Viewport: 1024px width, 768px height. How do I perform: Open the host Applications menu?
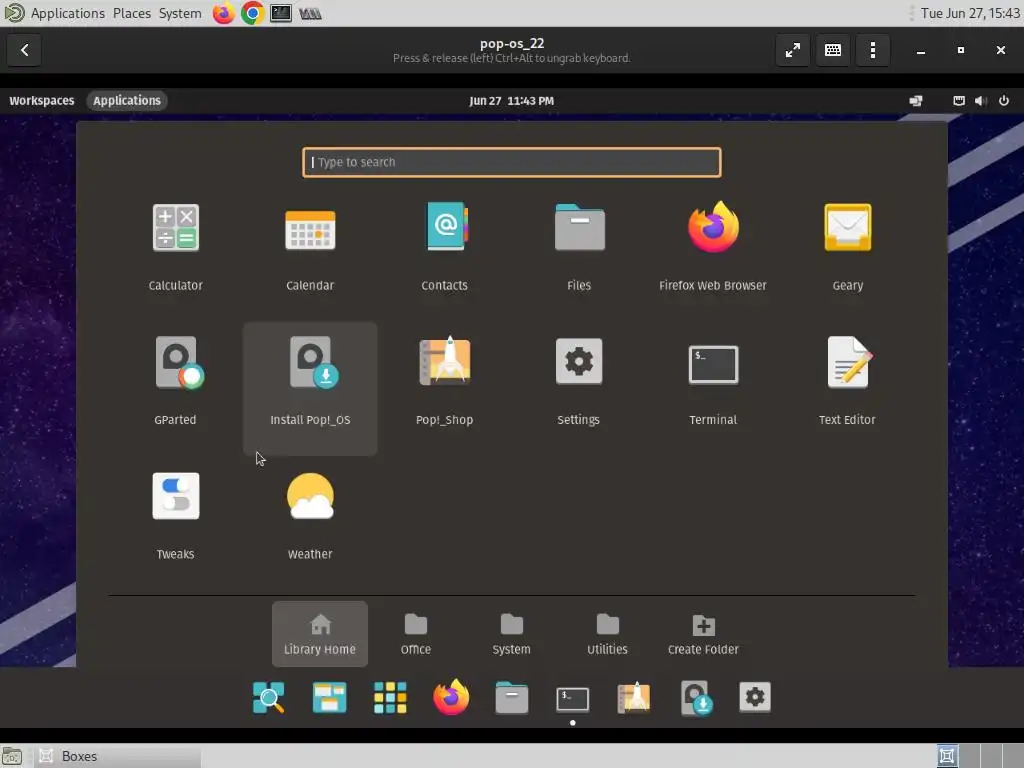click(x=67, y=13)
